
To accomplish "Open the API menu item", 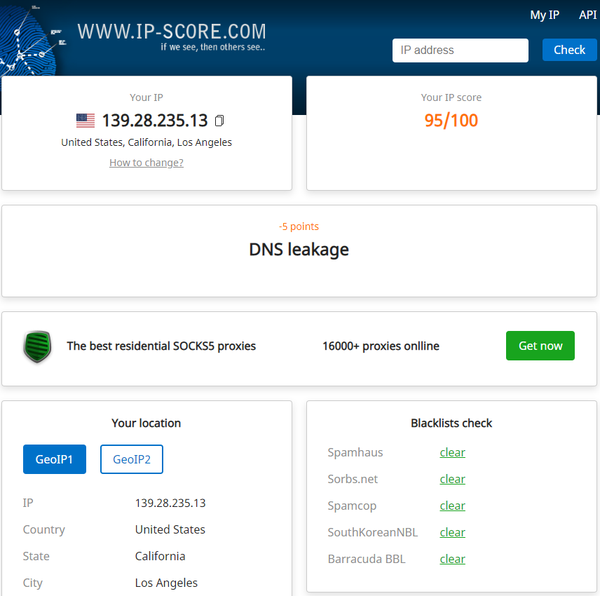I will [x=587, y=15].
